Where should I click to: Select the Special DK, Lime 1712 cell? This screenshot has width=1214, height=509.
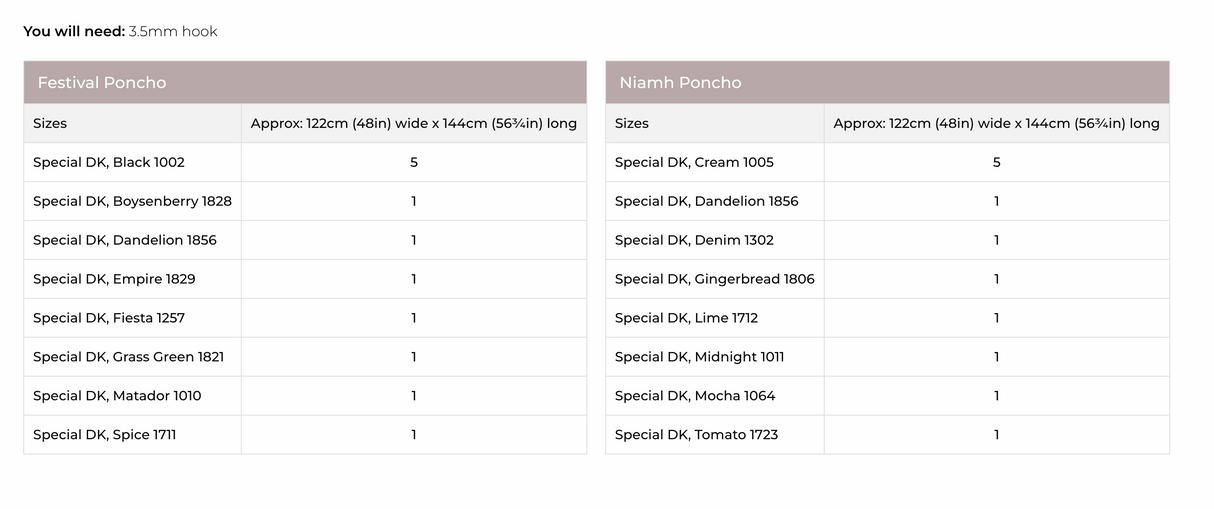715,318
